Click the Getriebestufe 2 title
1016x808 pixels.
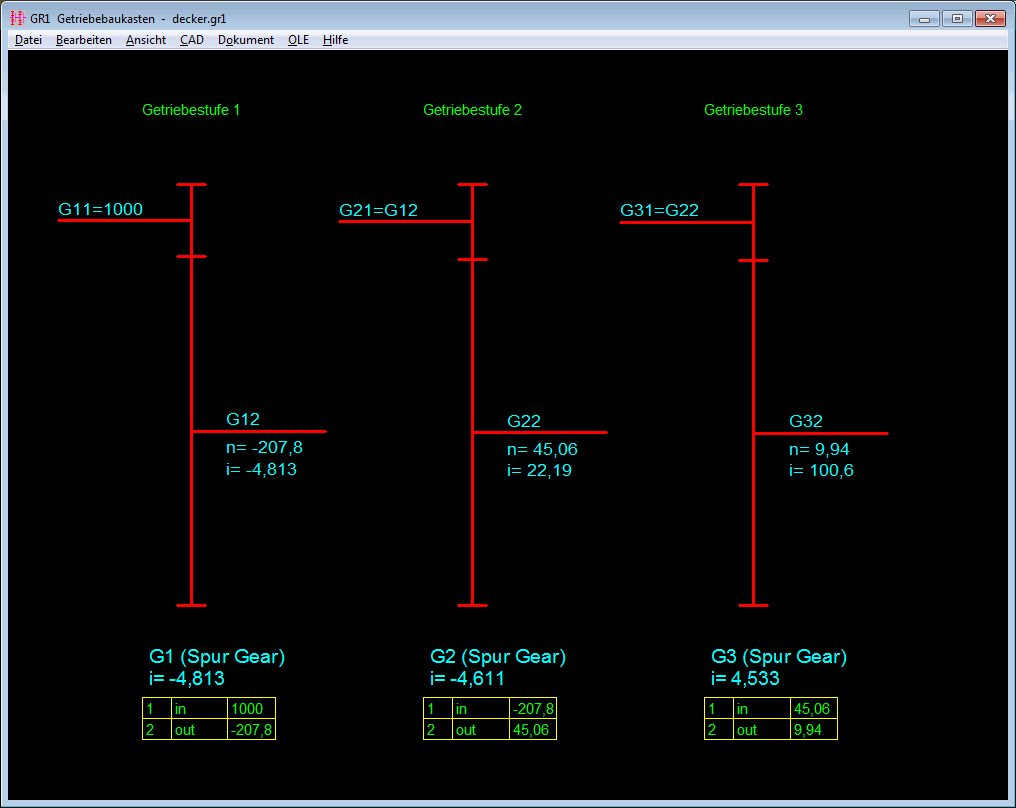tap(472, 110)
